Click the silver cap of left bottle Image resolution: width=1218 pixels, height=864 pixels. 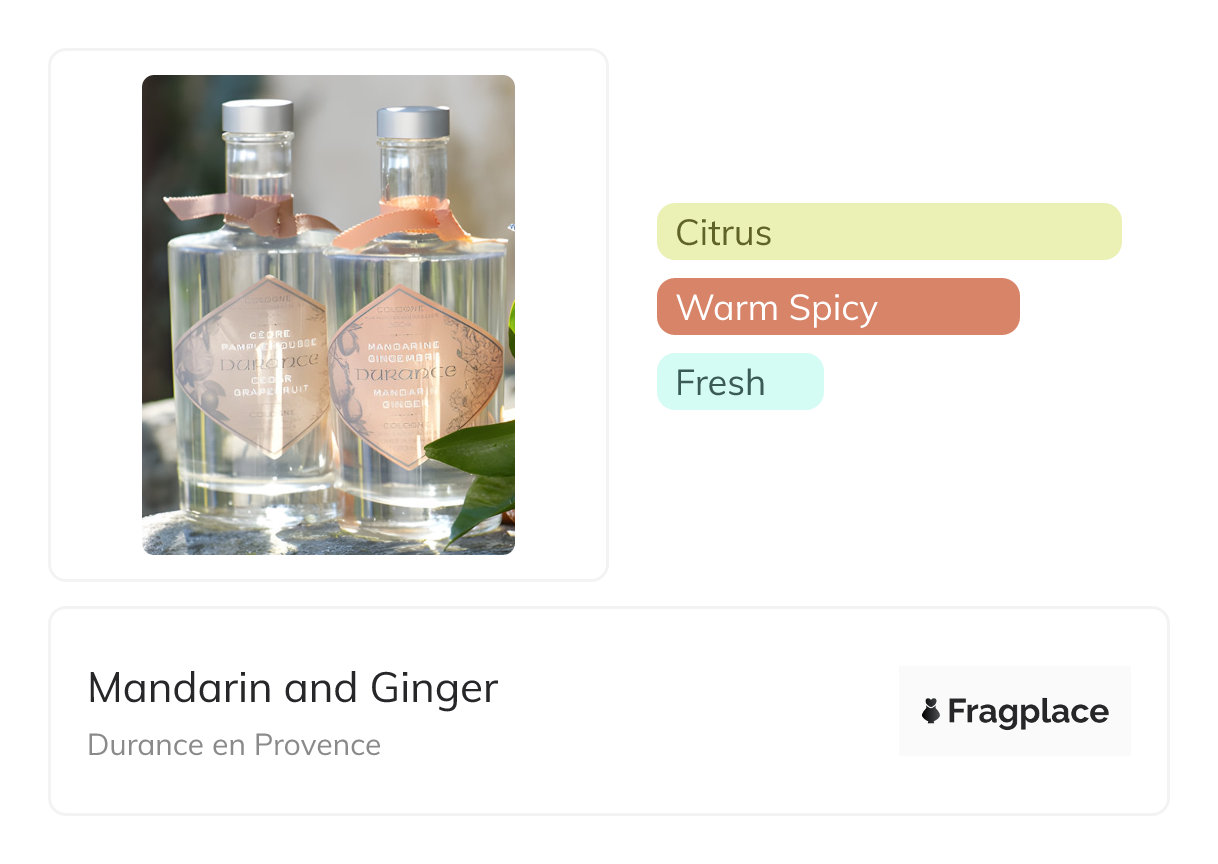[257, 116]
